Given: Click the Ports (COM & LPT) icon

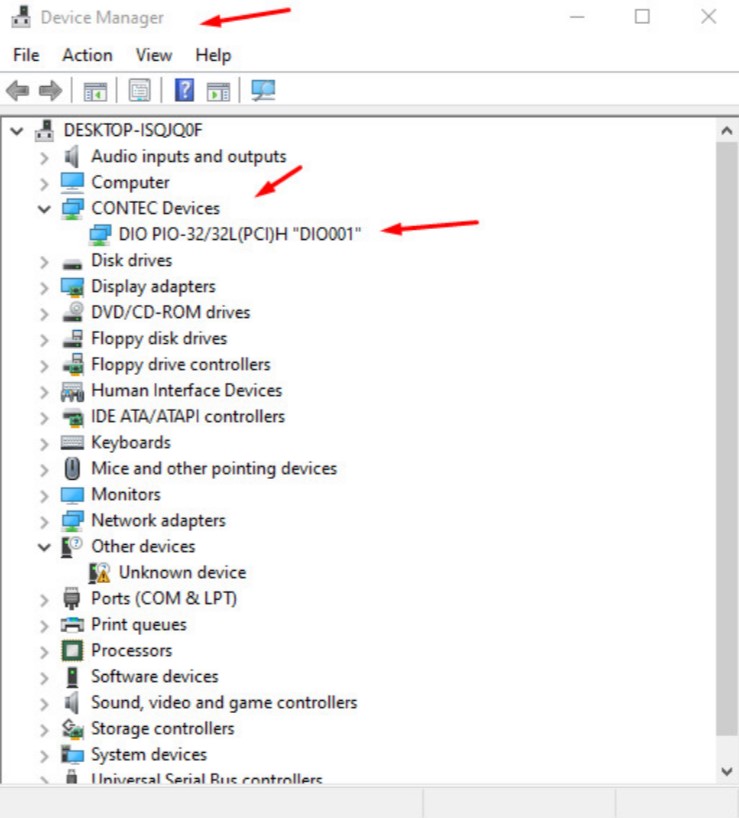Looking at the screenshot, I should tap(71, 598).
